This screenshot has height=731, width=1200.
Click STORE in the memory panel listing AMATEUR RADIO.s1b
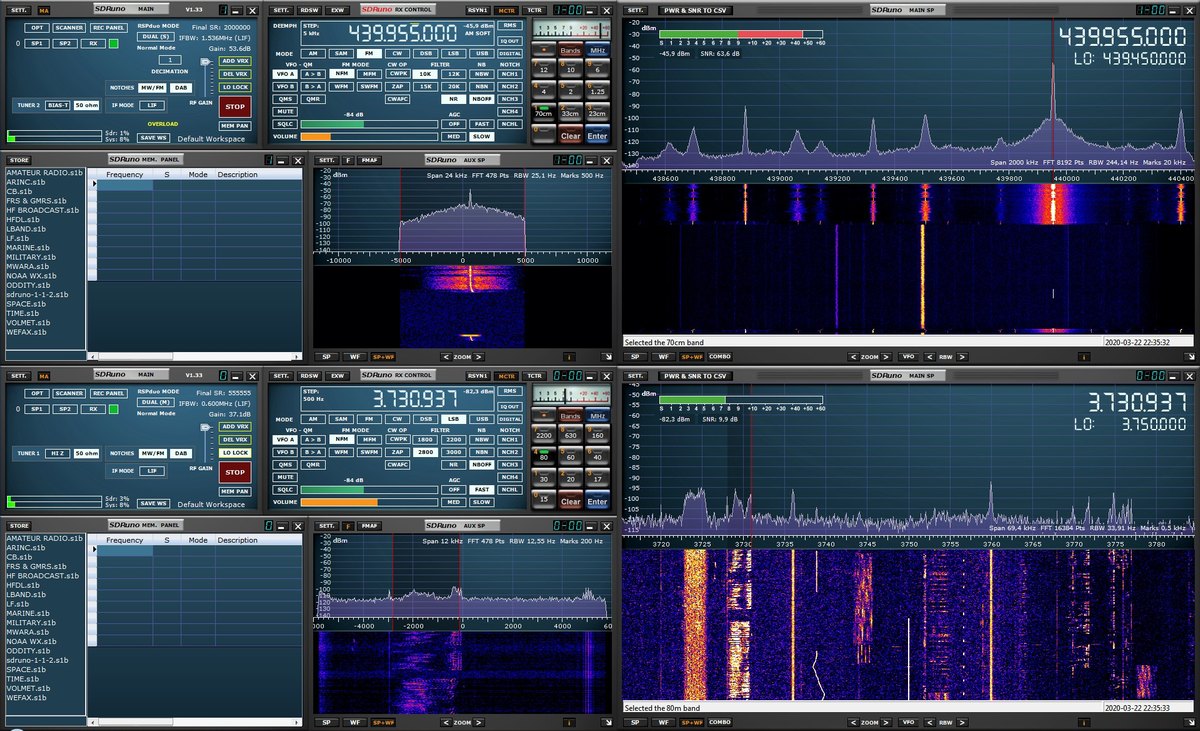point(19,160)
